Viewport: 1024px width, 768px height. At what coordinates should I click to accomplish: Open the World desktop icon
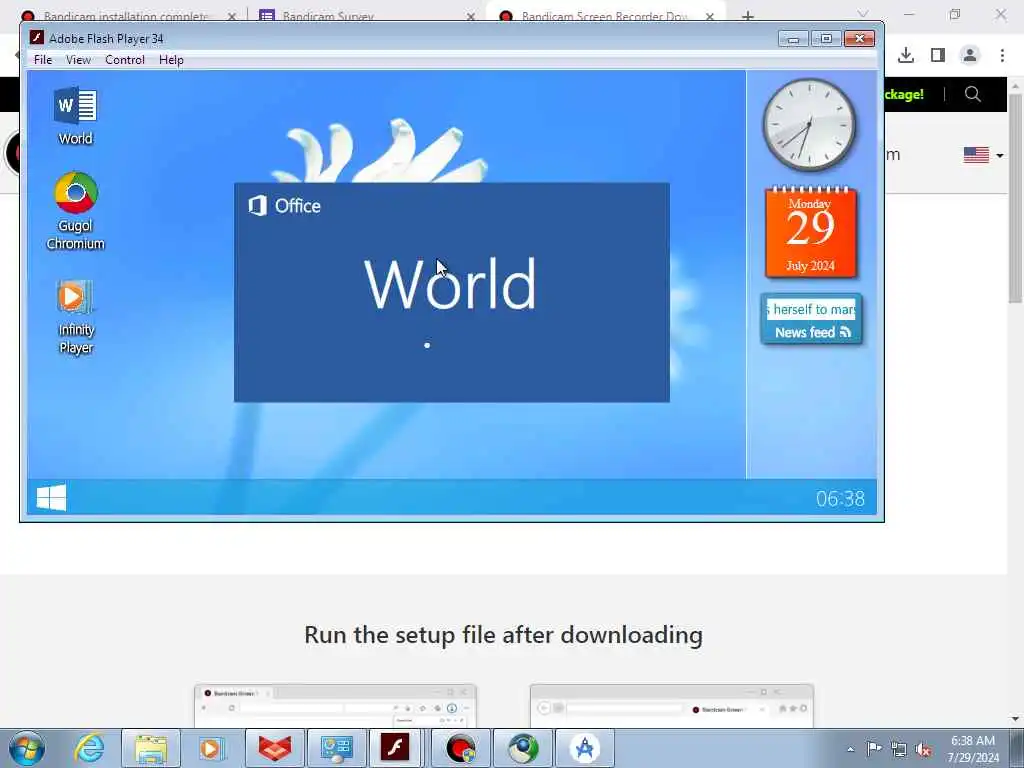coord(76,116)
